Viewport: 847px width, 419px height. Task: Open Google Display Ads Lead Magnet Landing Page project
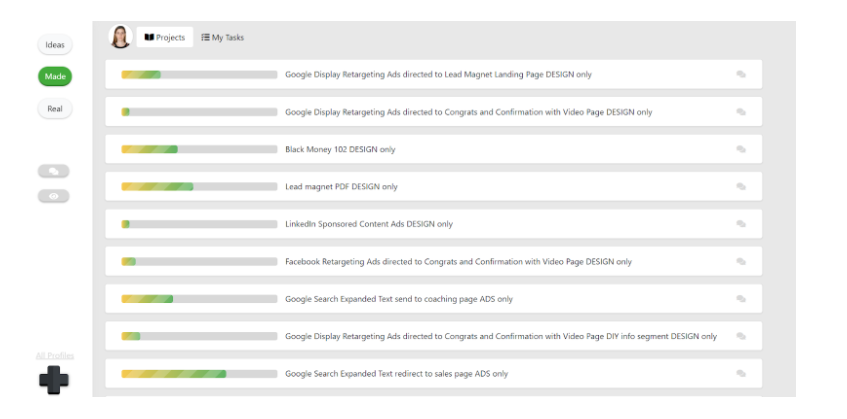click(438, 75)
